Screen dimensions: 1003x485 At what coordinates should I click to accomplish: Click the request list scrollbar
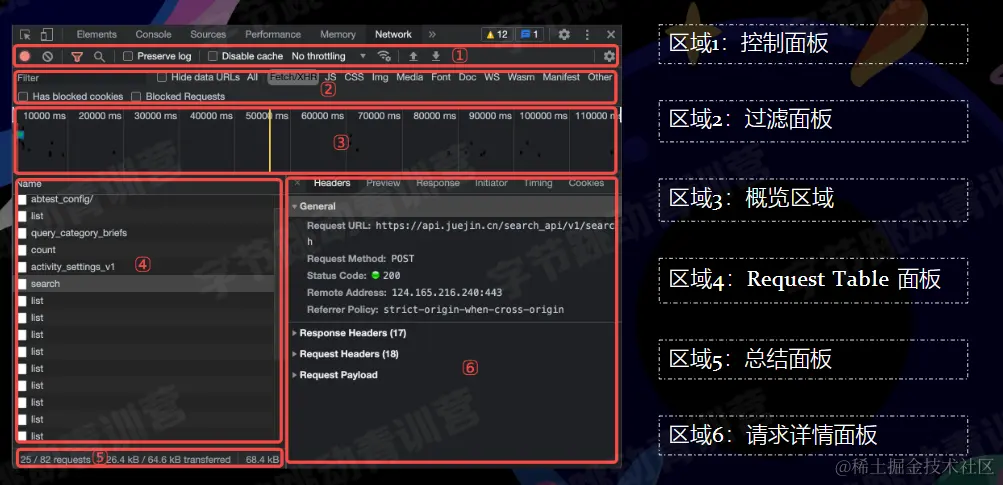coord(276,282)
